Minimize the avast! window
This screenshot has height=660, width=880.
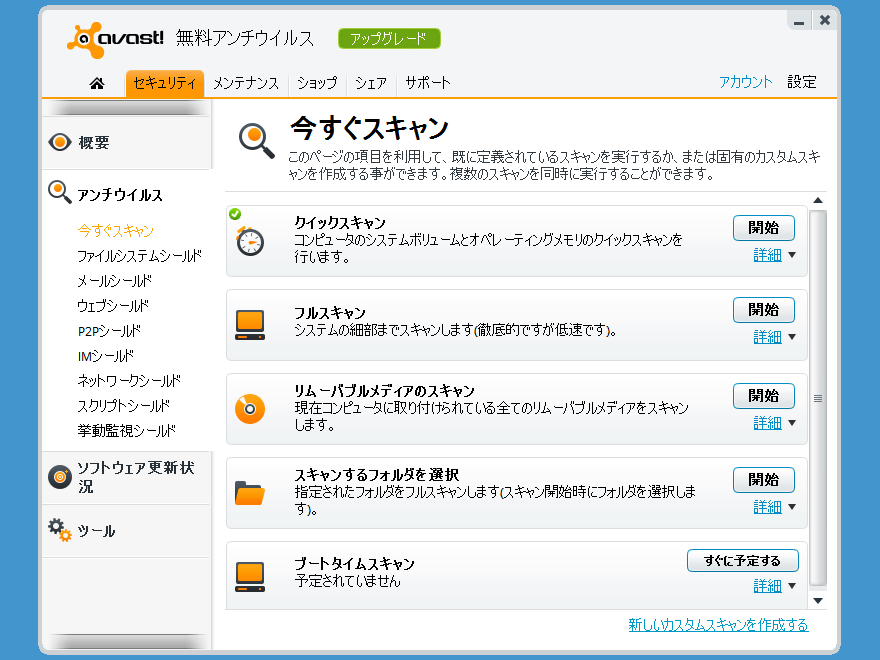(x=799, y=21)
